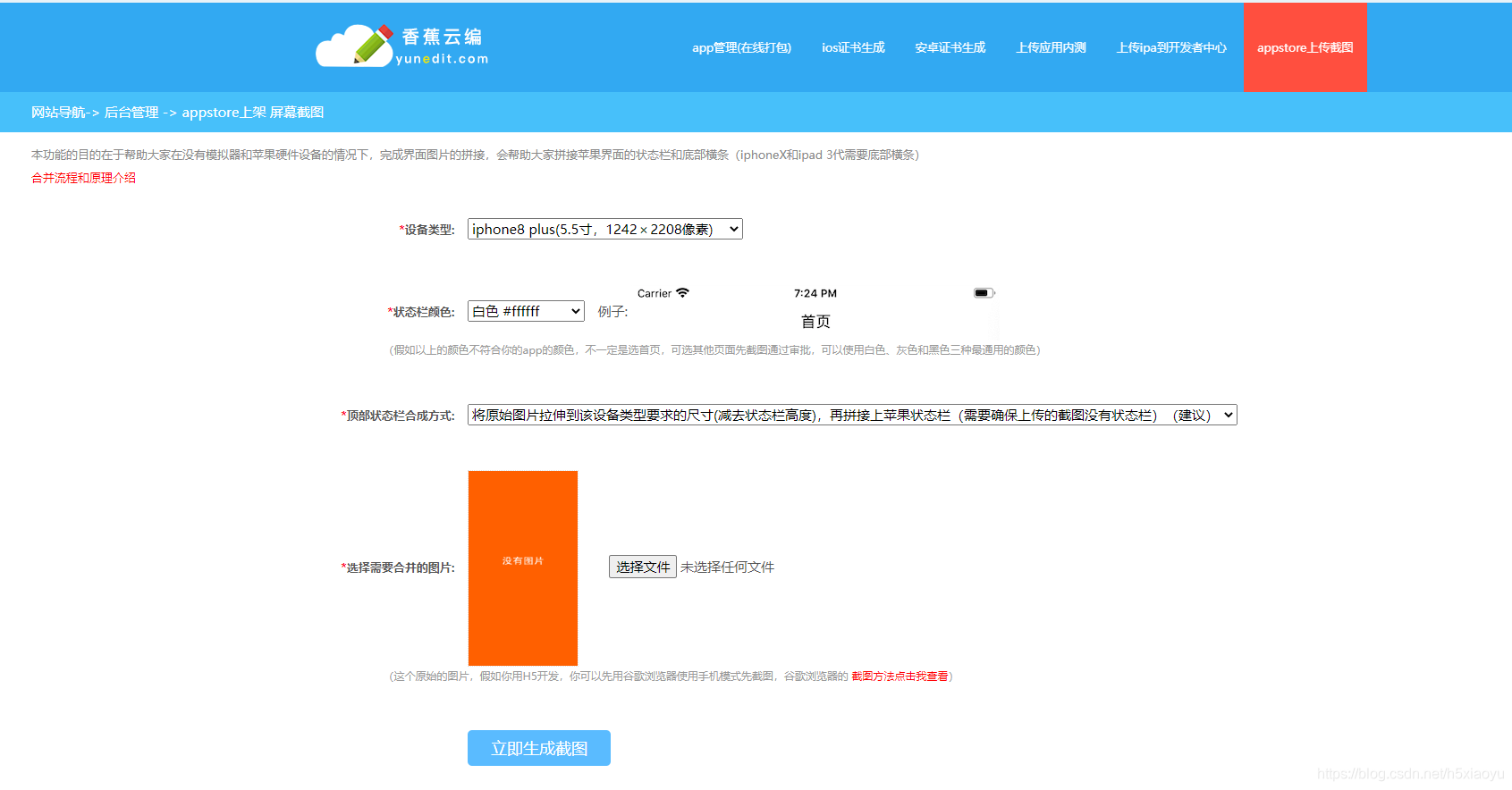The image size is (1512, 790).
Task: Click the 未选择任何文件 text
Action: coord(728,567)
